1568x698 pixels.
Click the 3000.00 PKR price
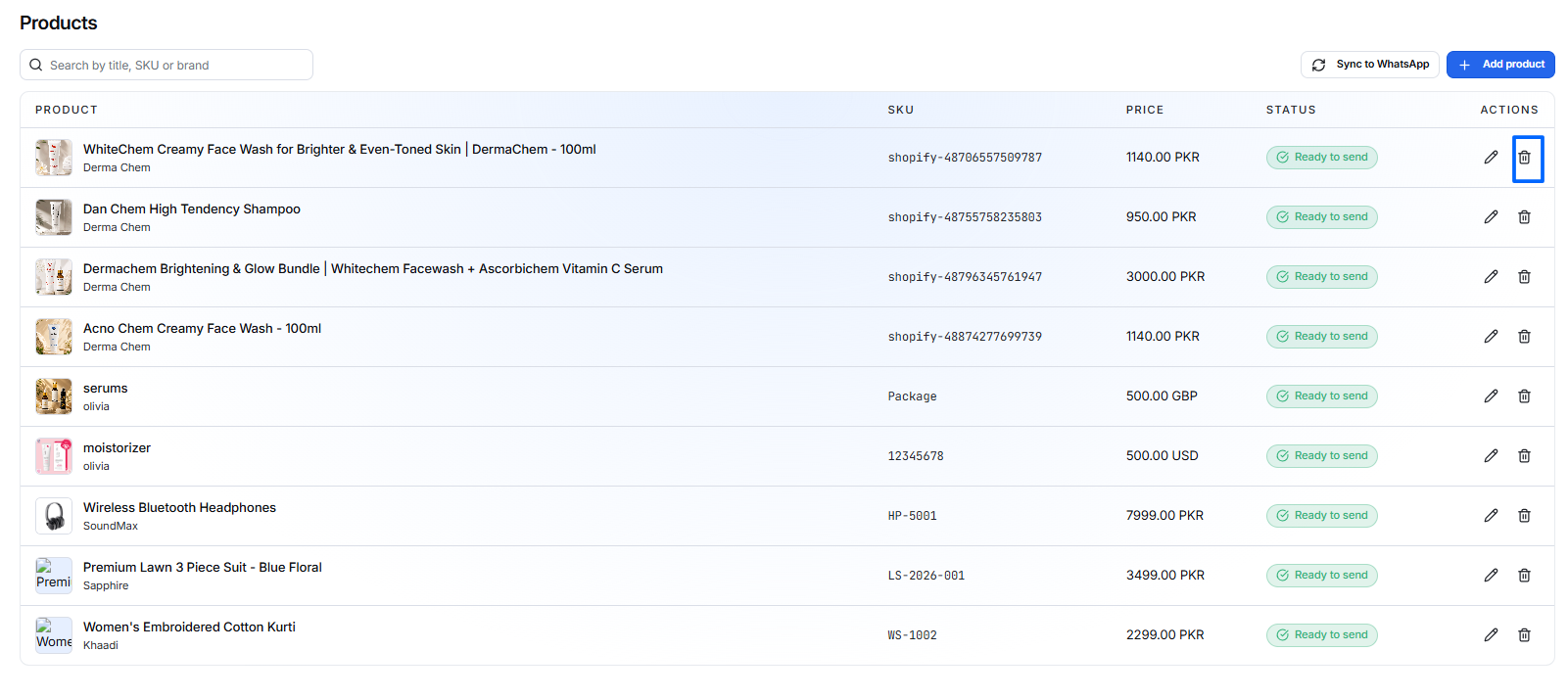1165,277
